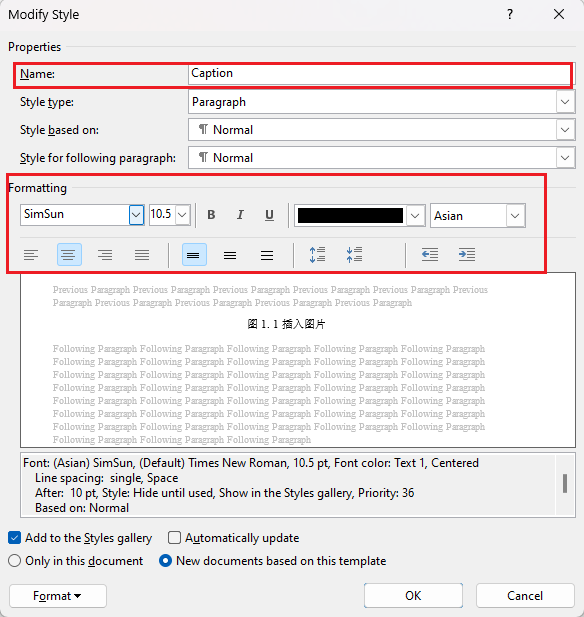Image resolution: width=584 pixels, height=617 pixels.
Task: Toggle Italic formatting button
Action: 240,215
